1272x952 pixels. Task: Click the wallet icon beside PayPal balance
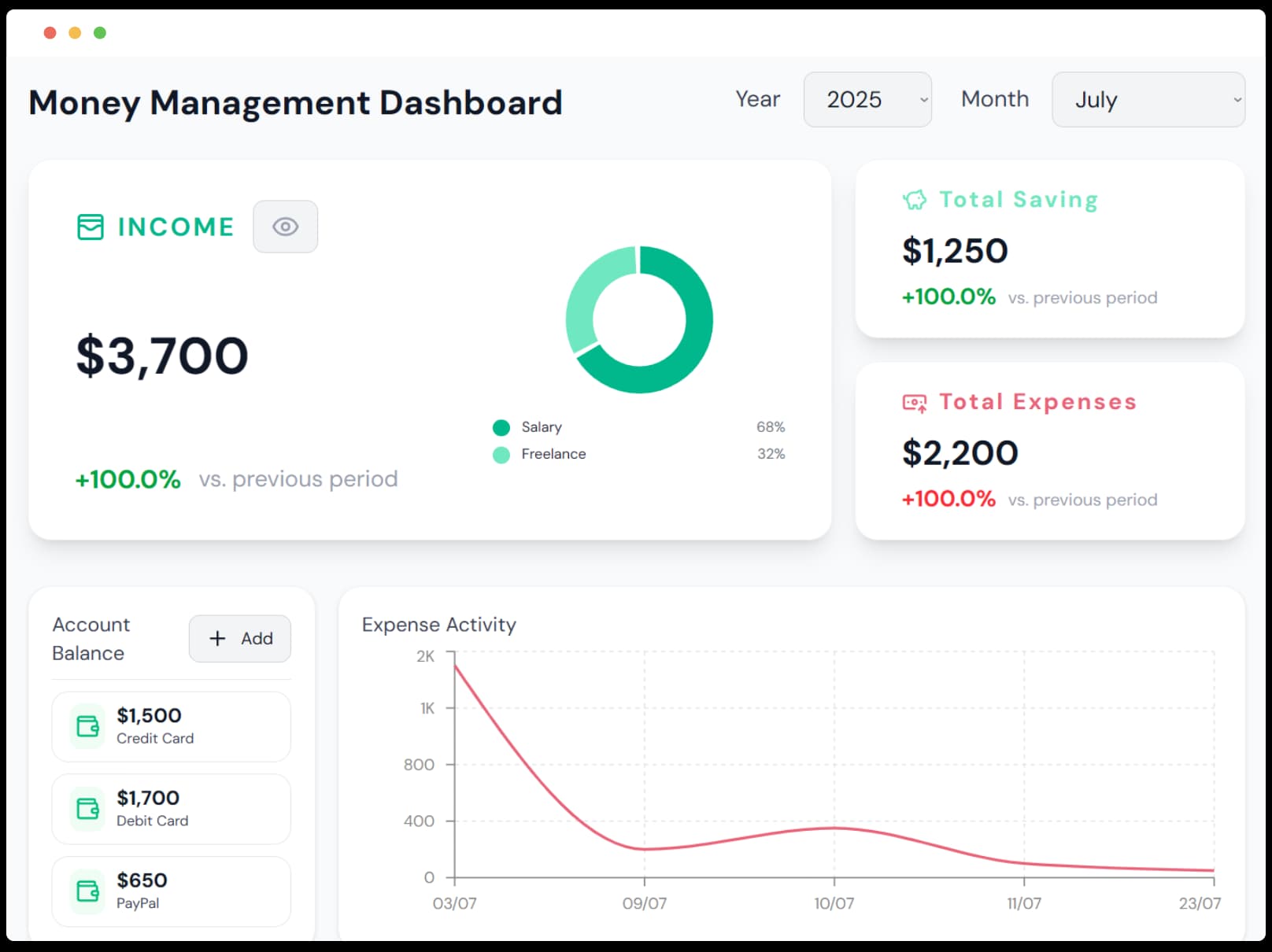click(87, 891)
